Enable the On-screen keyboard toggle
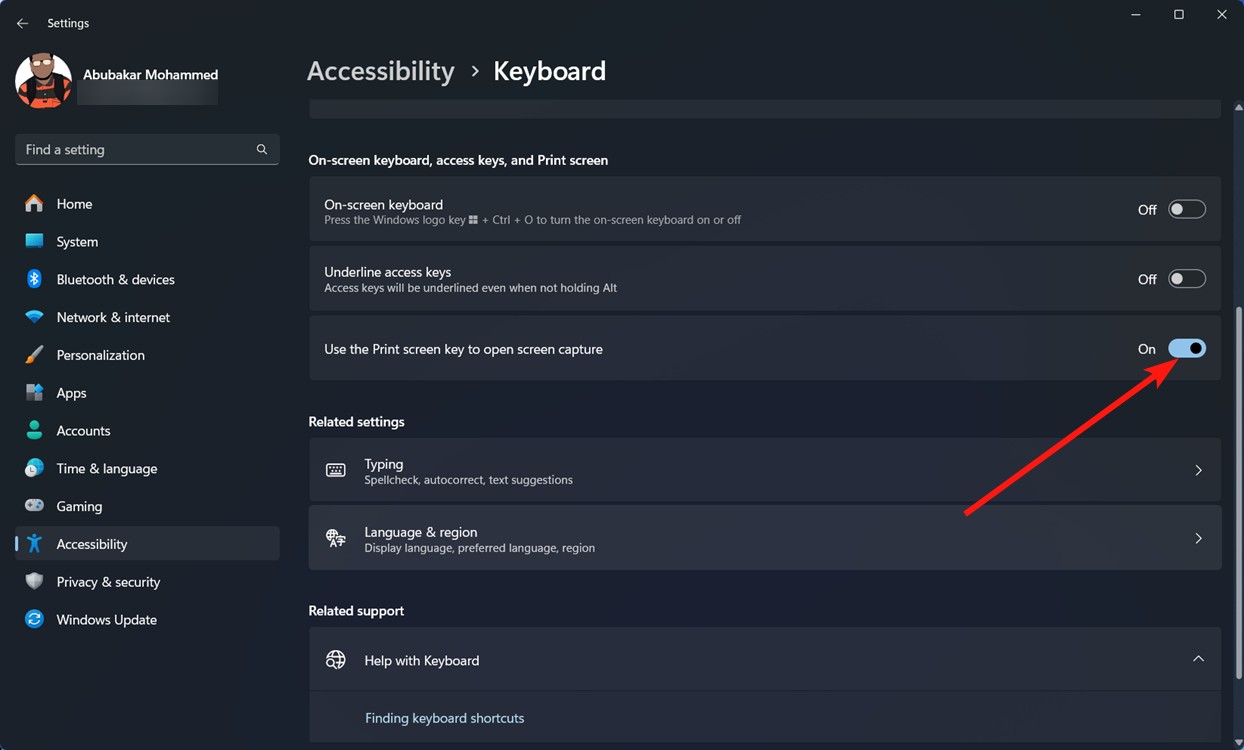The image size is (1244, 750). (x=1186, y=208)
